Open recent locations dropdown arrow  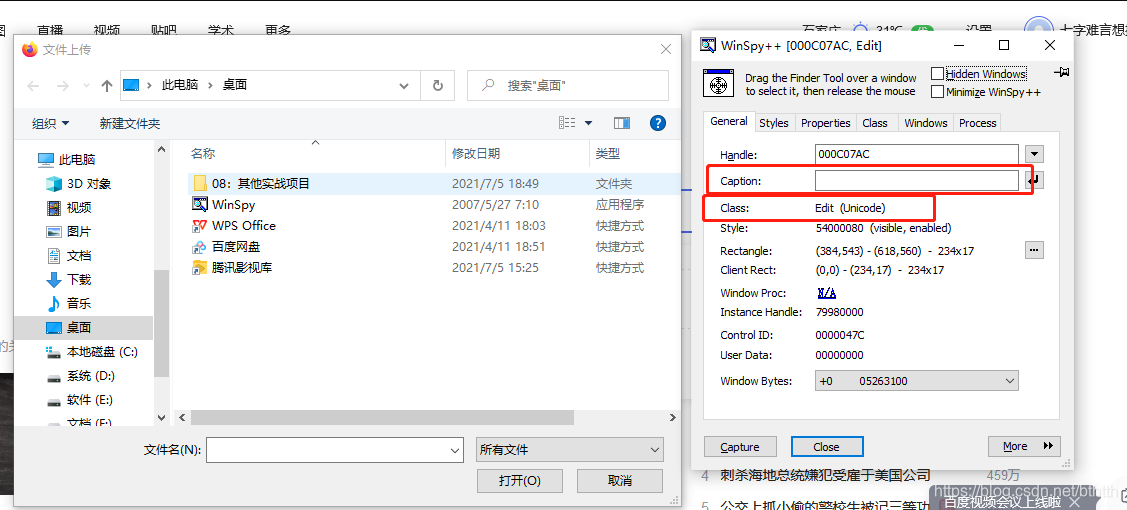click(x=86, y=85)
